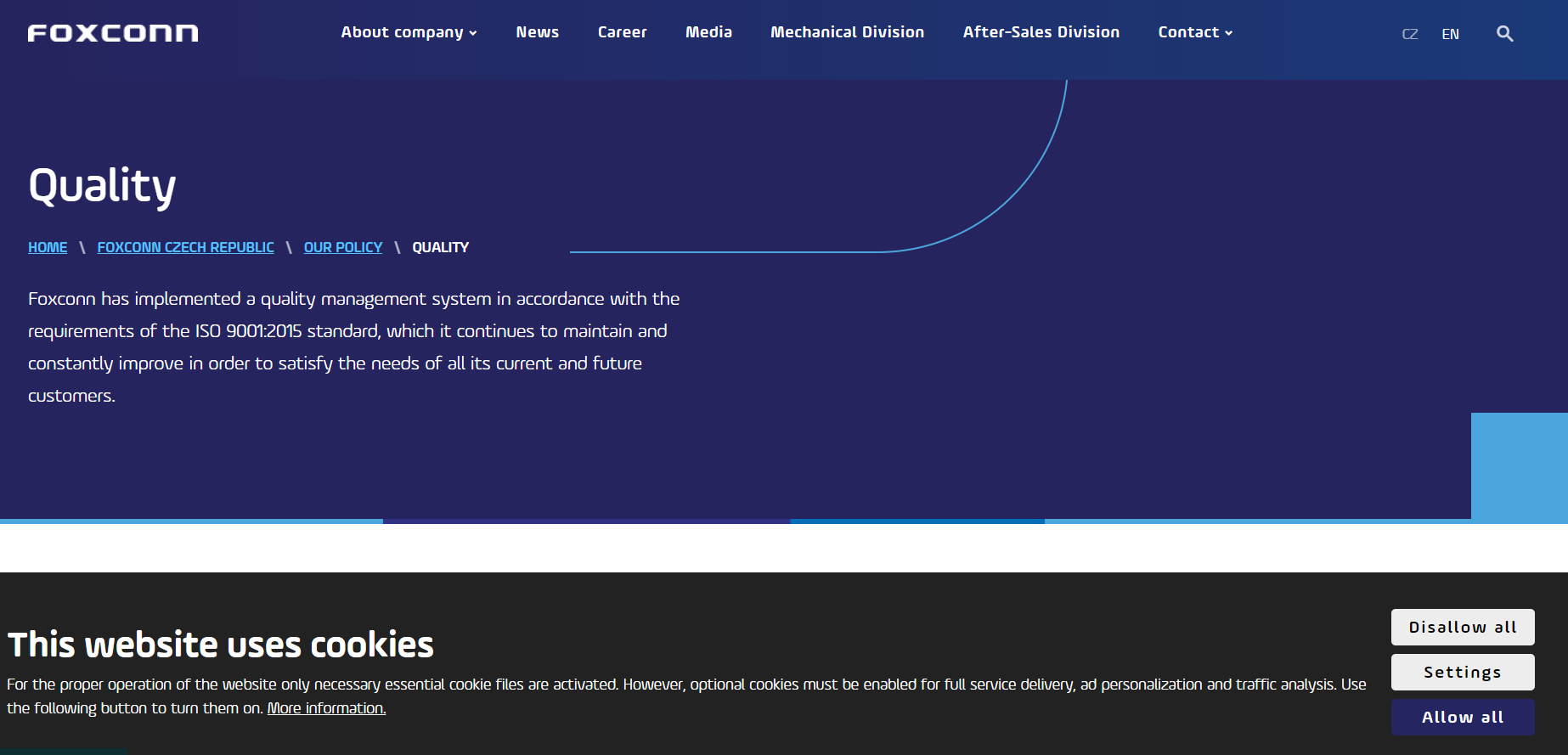Screen dimensions: 1568x755
Task: Go to Our Policy breadcrumb
Action: pos(343,247)
